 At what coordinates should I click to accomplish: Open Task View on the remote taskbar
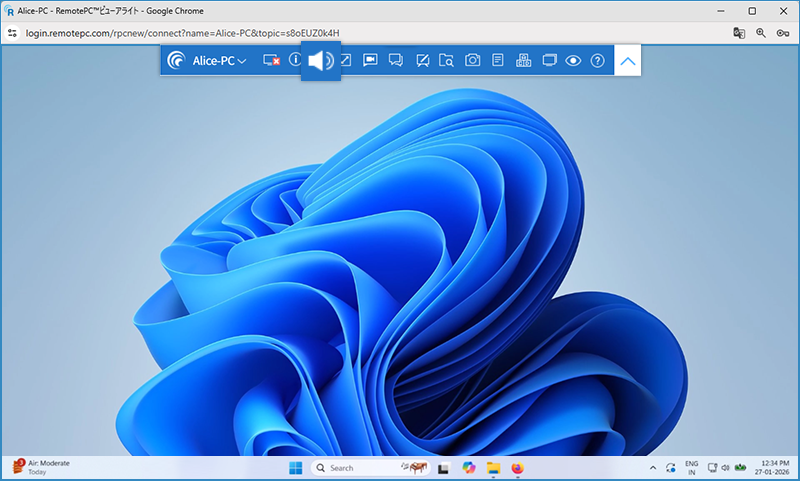click(x=443, y=468)
